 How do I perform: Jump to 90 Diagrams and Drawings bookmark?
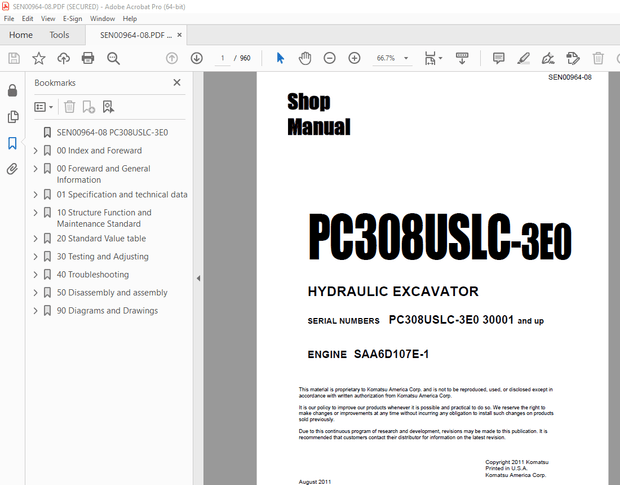click(x=107, y=311)
